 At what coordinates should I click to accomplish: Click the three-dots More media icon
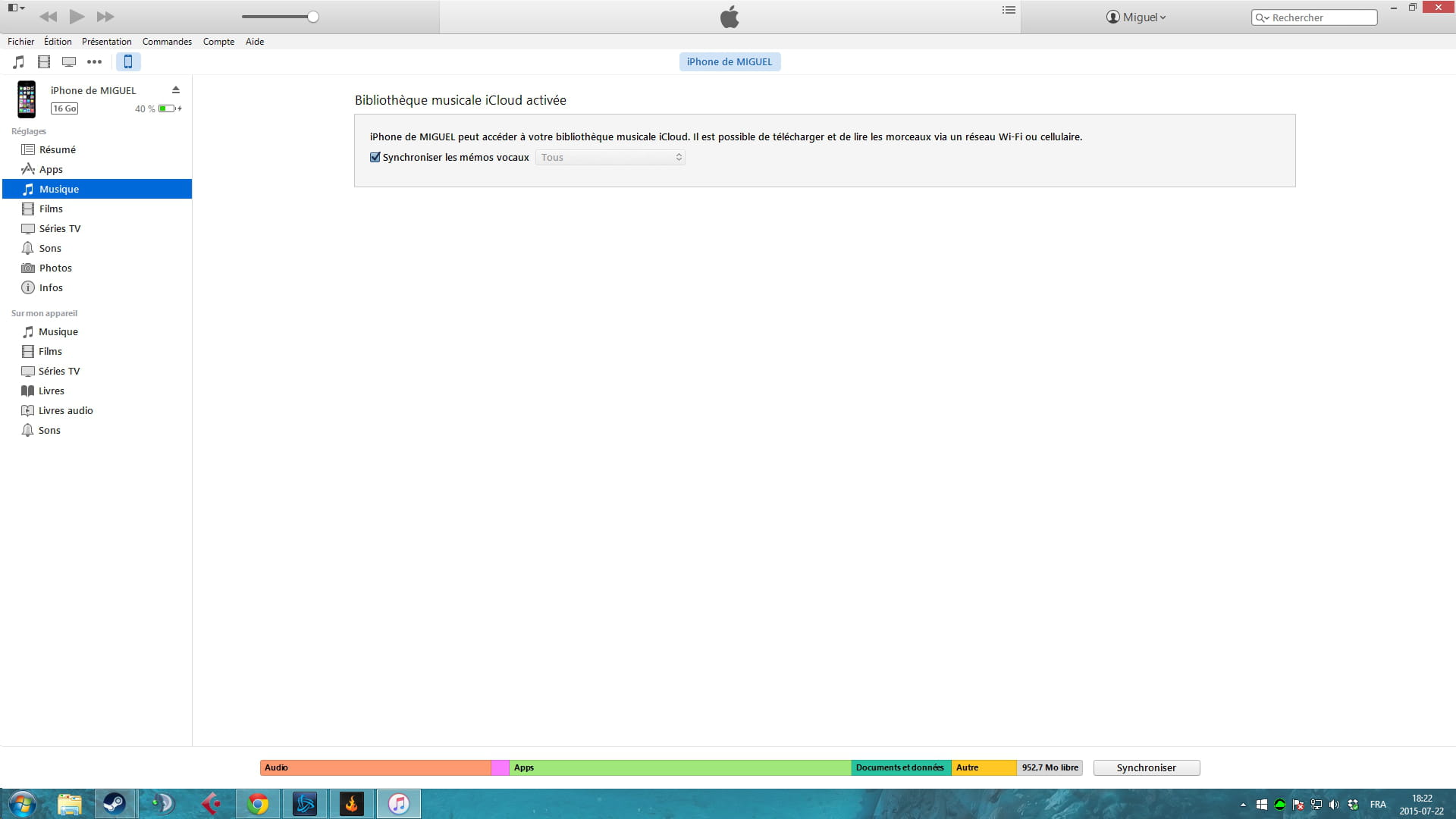(94, 62)
